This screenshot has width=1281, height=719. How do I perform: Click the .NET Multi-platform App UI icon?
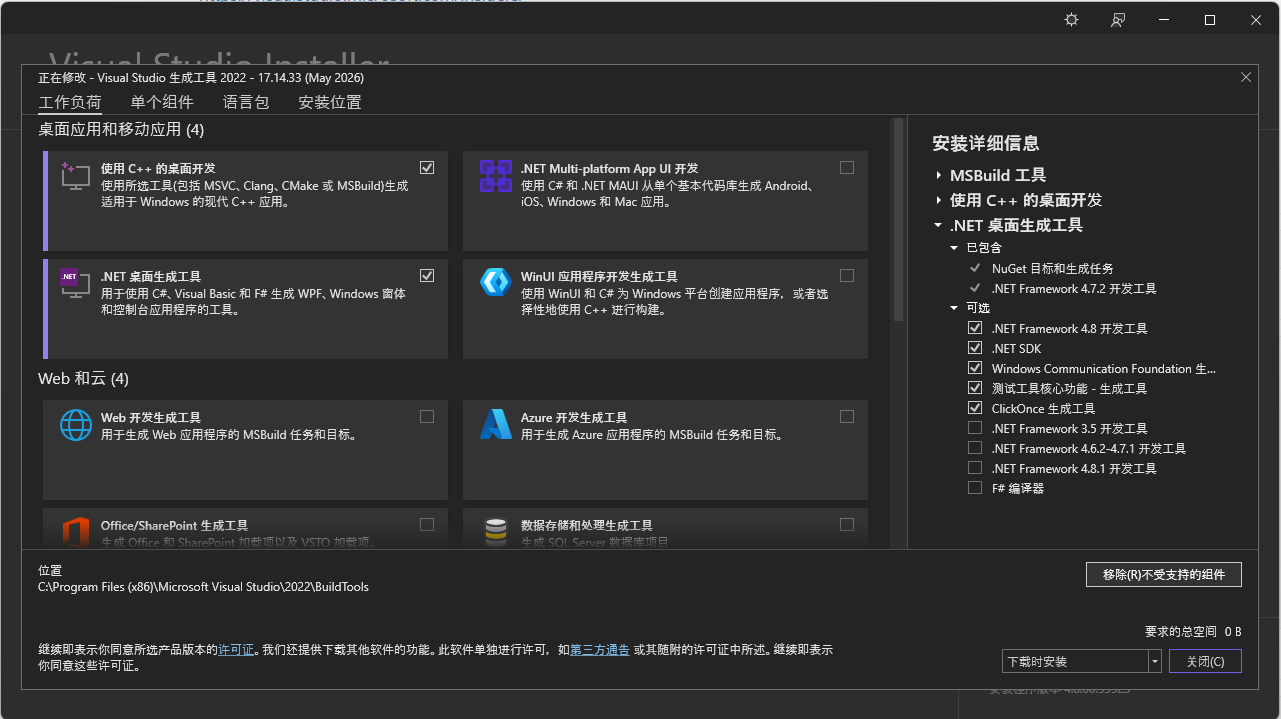pos(496,176)
